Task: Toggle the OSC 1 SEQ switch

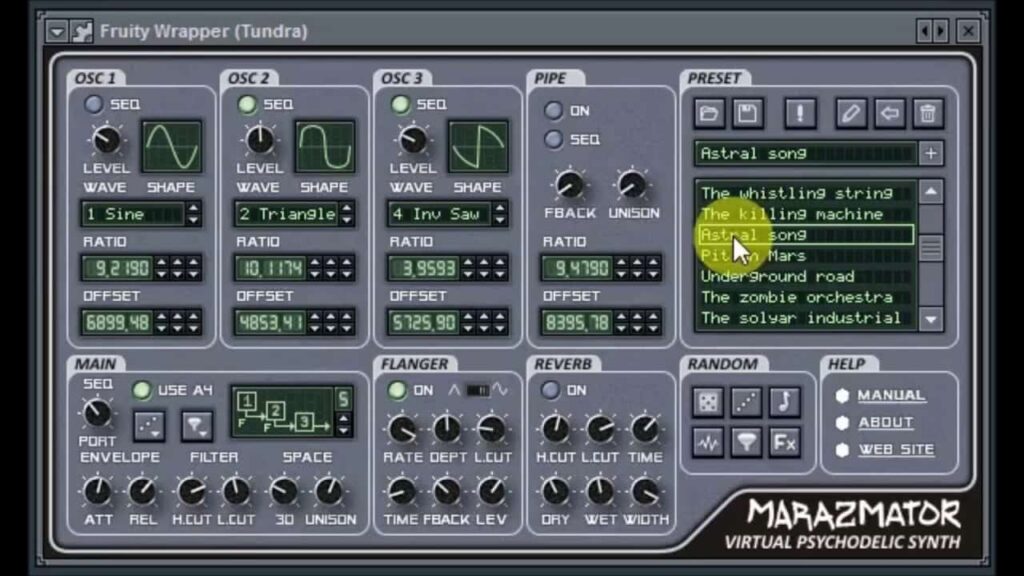Action: [x=94, y=104]
